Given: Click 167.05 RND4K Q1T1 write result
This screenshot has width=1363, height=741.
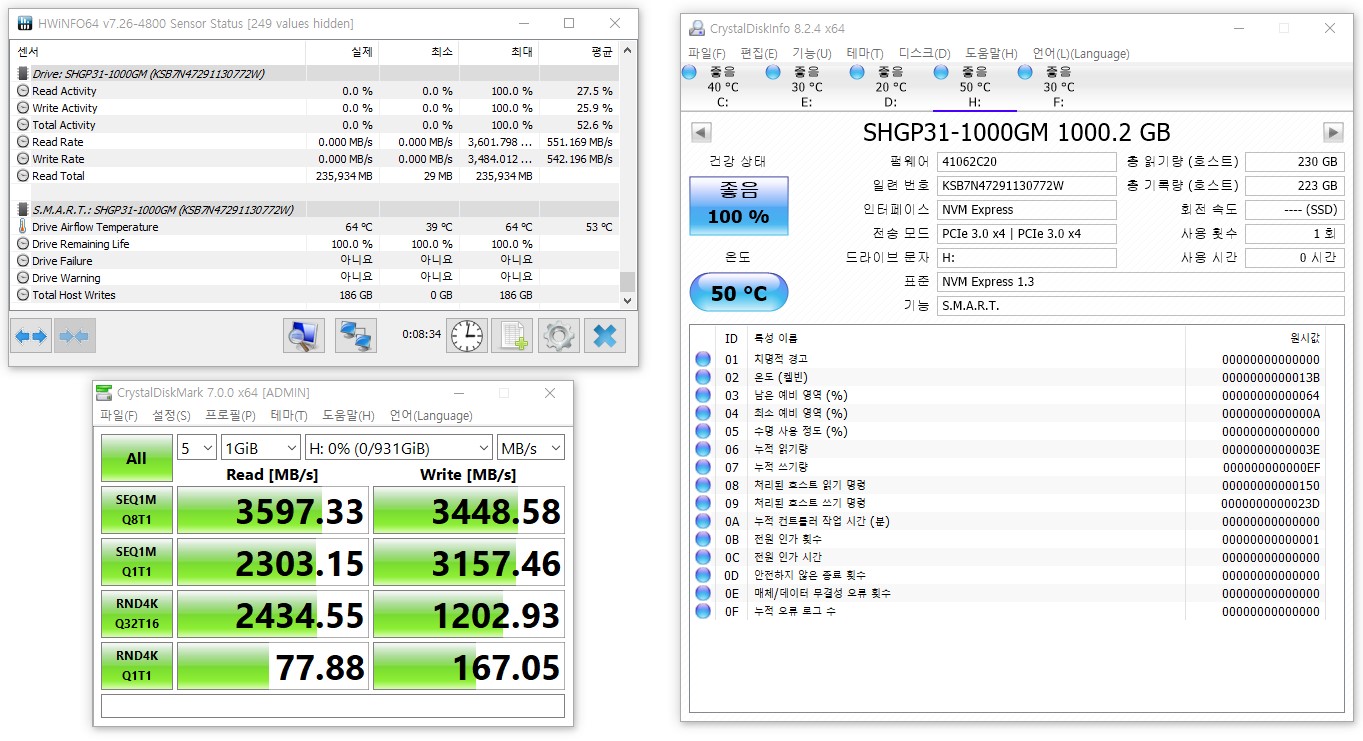Looking at the screenshot, I should pos(469,667).
